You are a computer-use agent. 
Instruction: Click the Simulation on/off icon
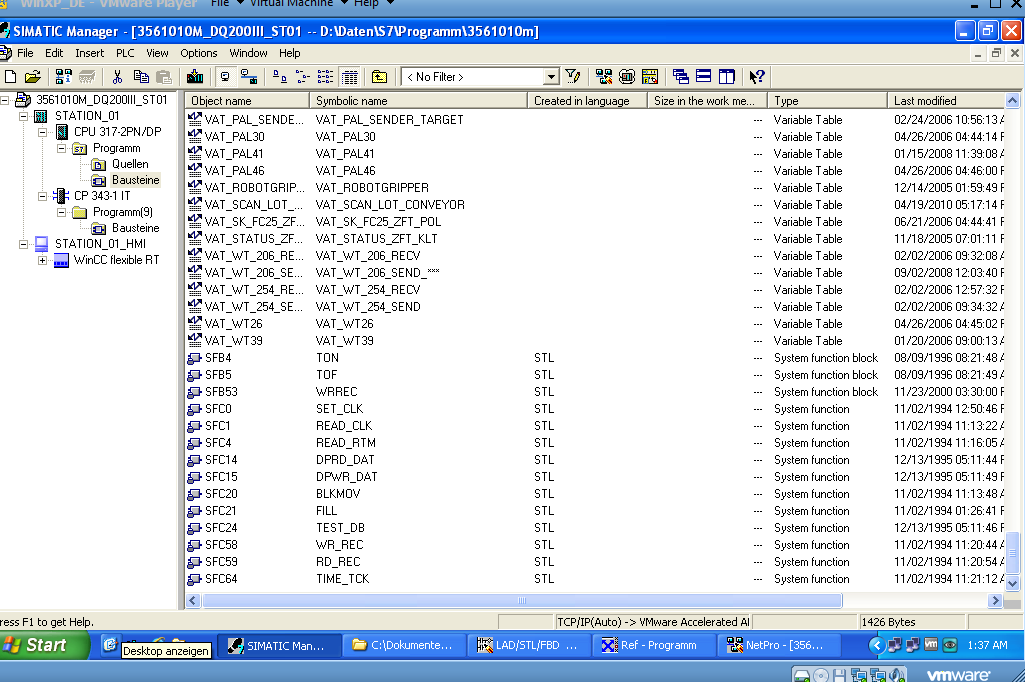pyautogui.click(x=627, y=77)
